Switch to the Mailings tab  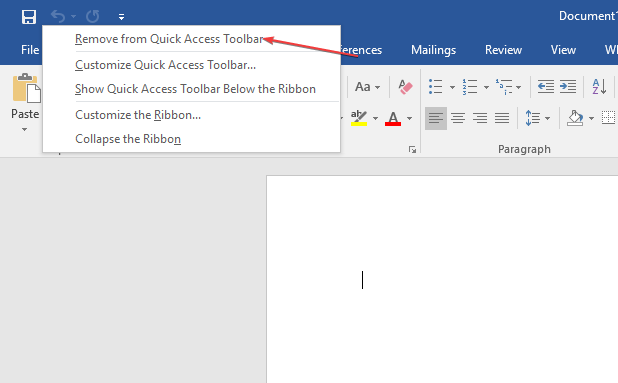tap(433, 50)
